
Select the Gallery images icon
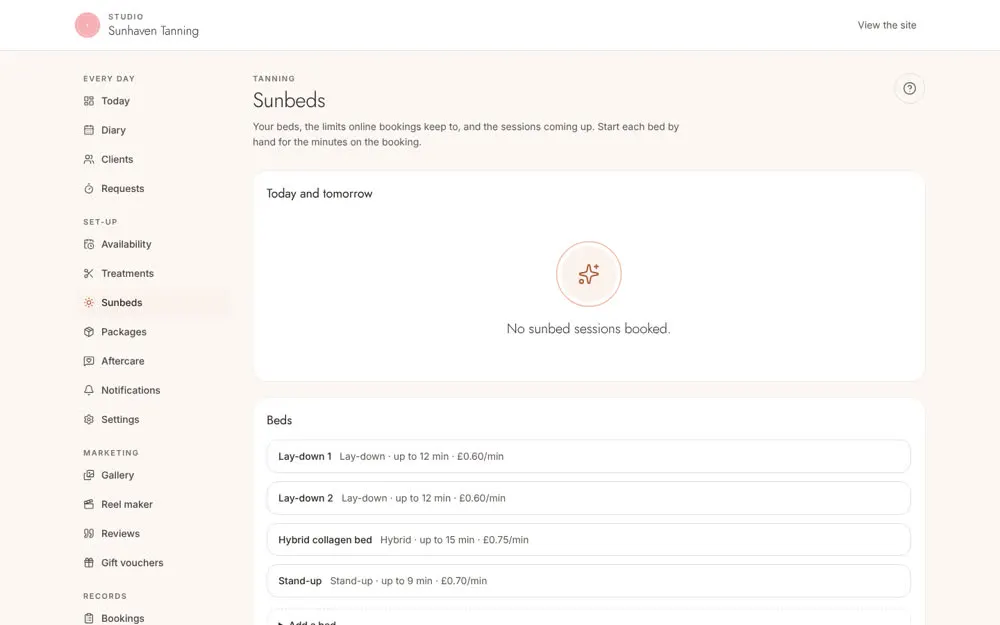[x=89, y=475]
